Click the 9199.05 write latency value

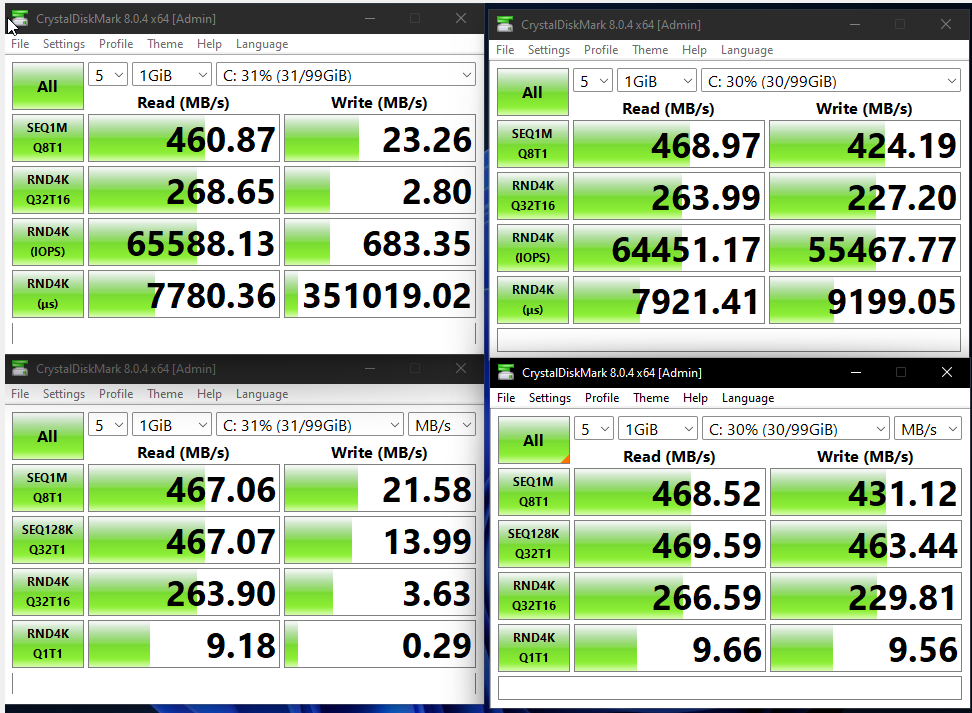(x=865, y=301)
